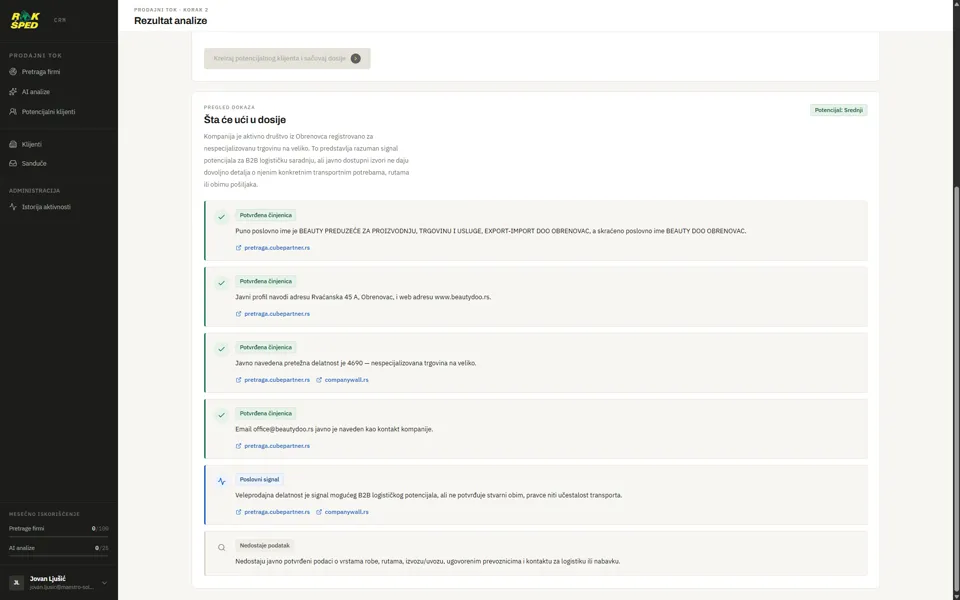This screenshot has height=600, width=960.
Task: Click text Nedostaju javno potvrđeni podaci
Action: (x=428, y=561)
